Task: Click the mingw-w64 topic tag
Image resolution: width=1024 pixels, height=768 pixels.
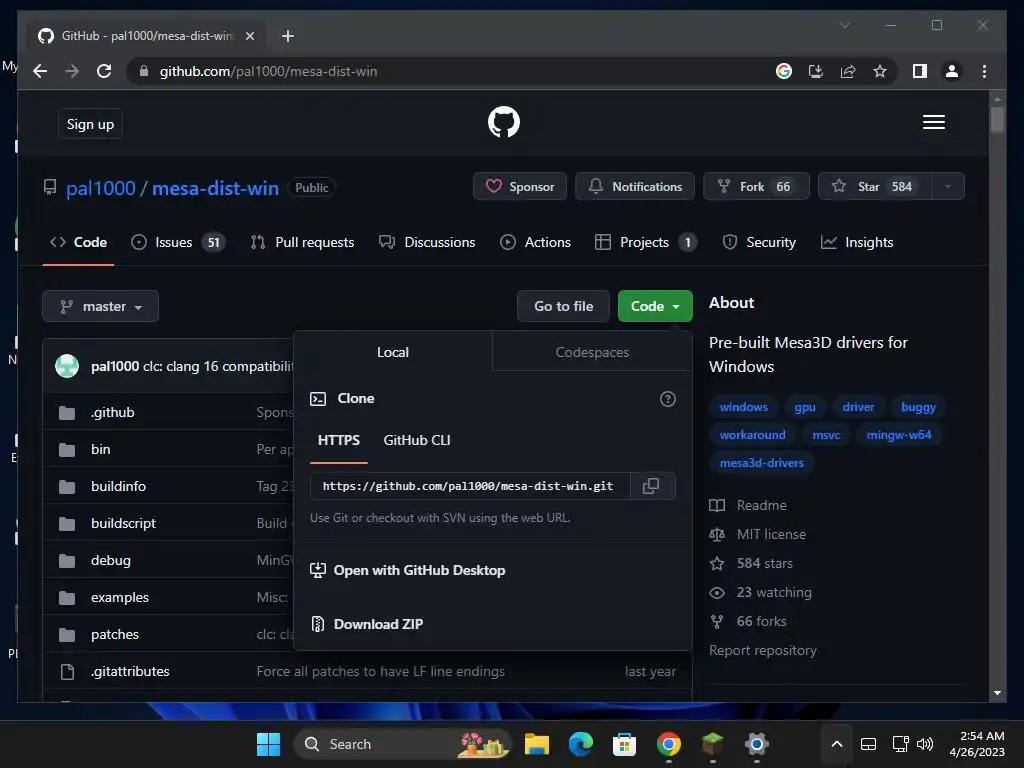Action: [x=899, y=435]
